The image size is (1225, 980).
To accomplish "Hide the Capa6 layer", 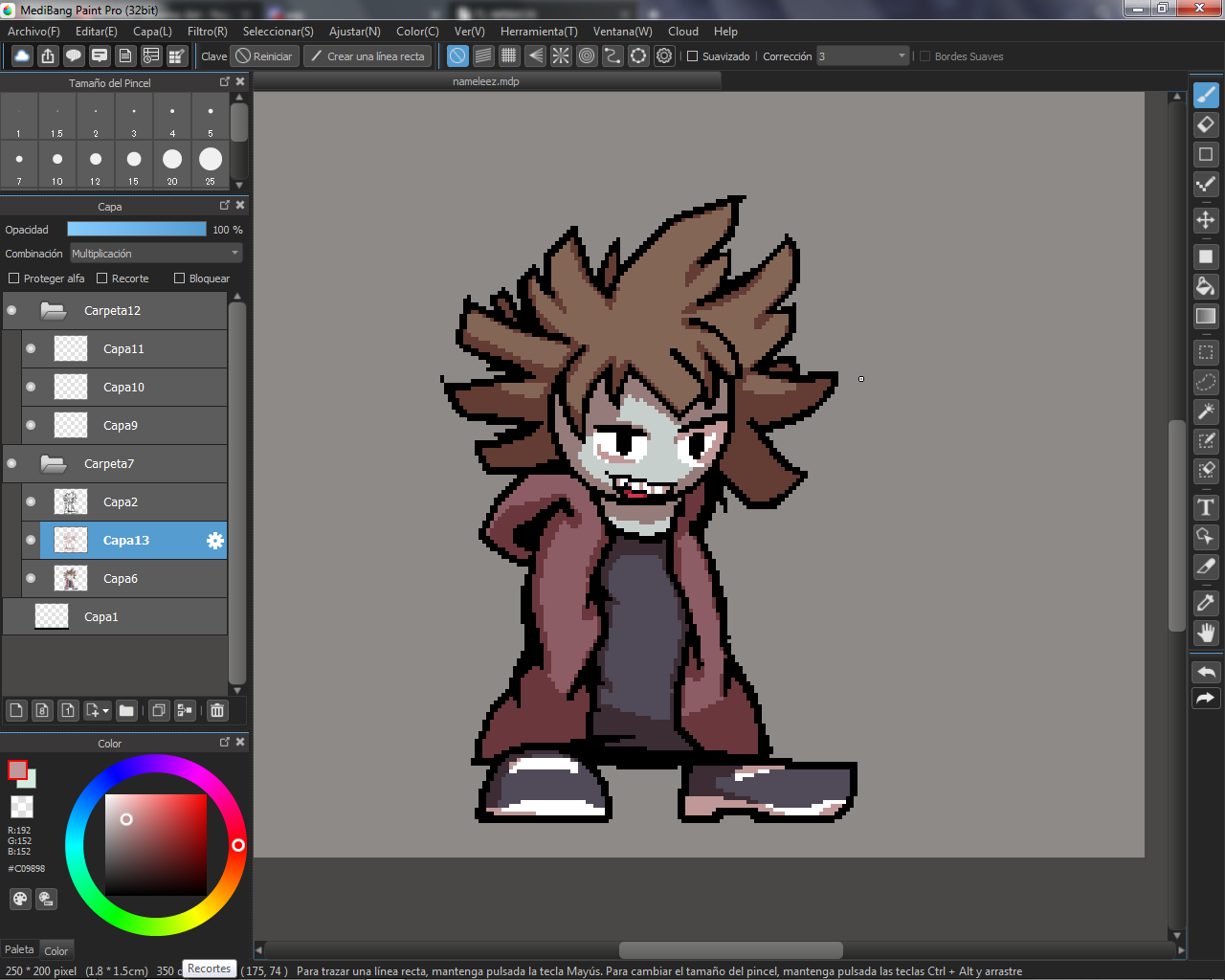I will pyautogui.click(x=31, y=578).
